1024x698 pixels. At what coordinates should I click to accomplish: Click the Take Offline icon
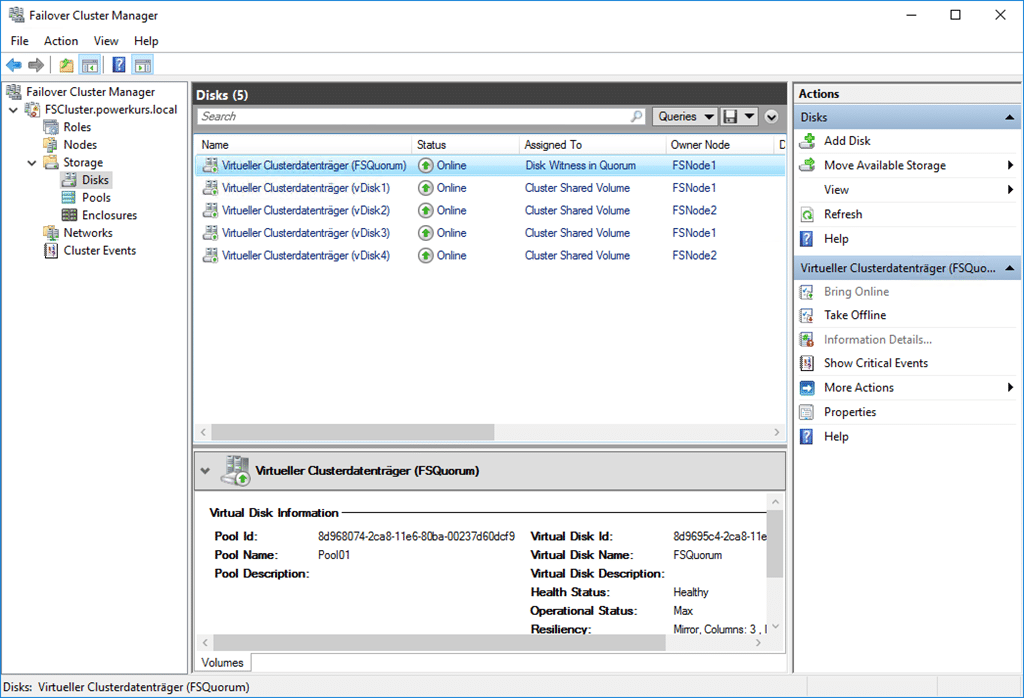pos(807,315)
